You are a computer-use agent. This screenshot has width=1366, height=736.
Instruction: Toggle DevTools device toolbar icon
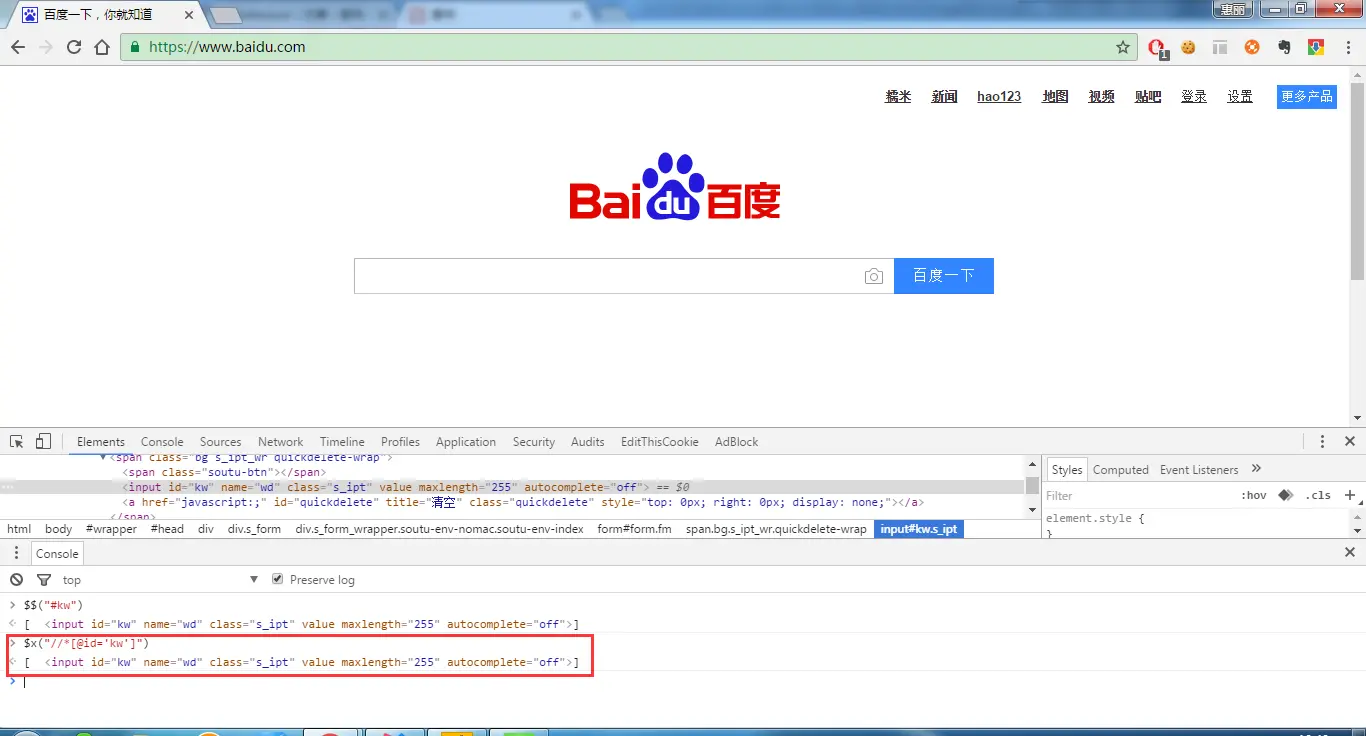(43, 441)
